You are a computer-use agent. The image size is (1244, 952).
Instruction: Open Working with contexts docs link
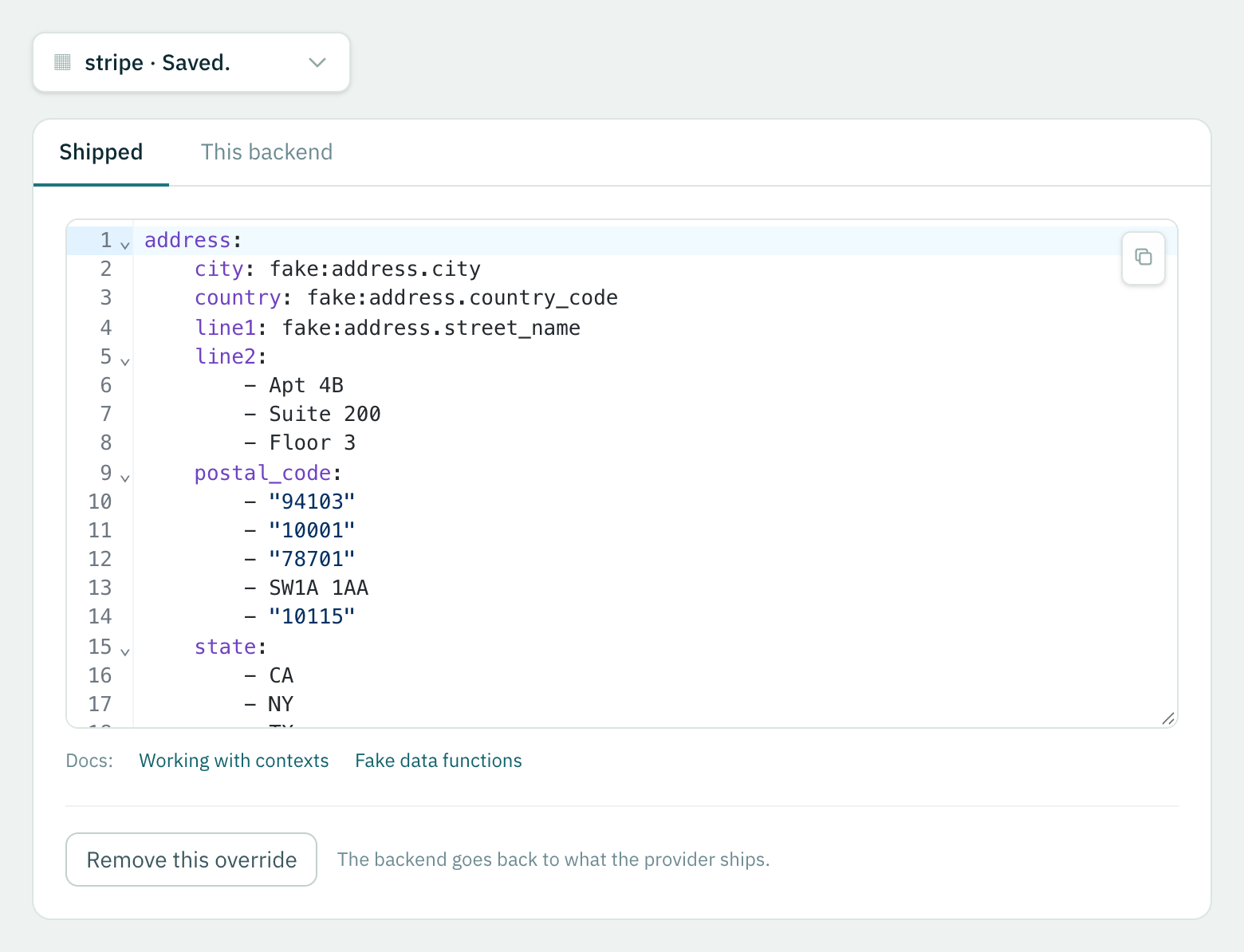click(234, 761)
